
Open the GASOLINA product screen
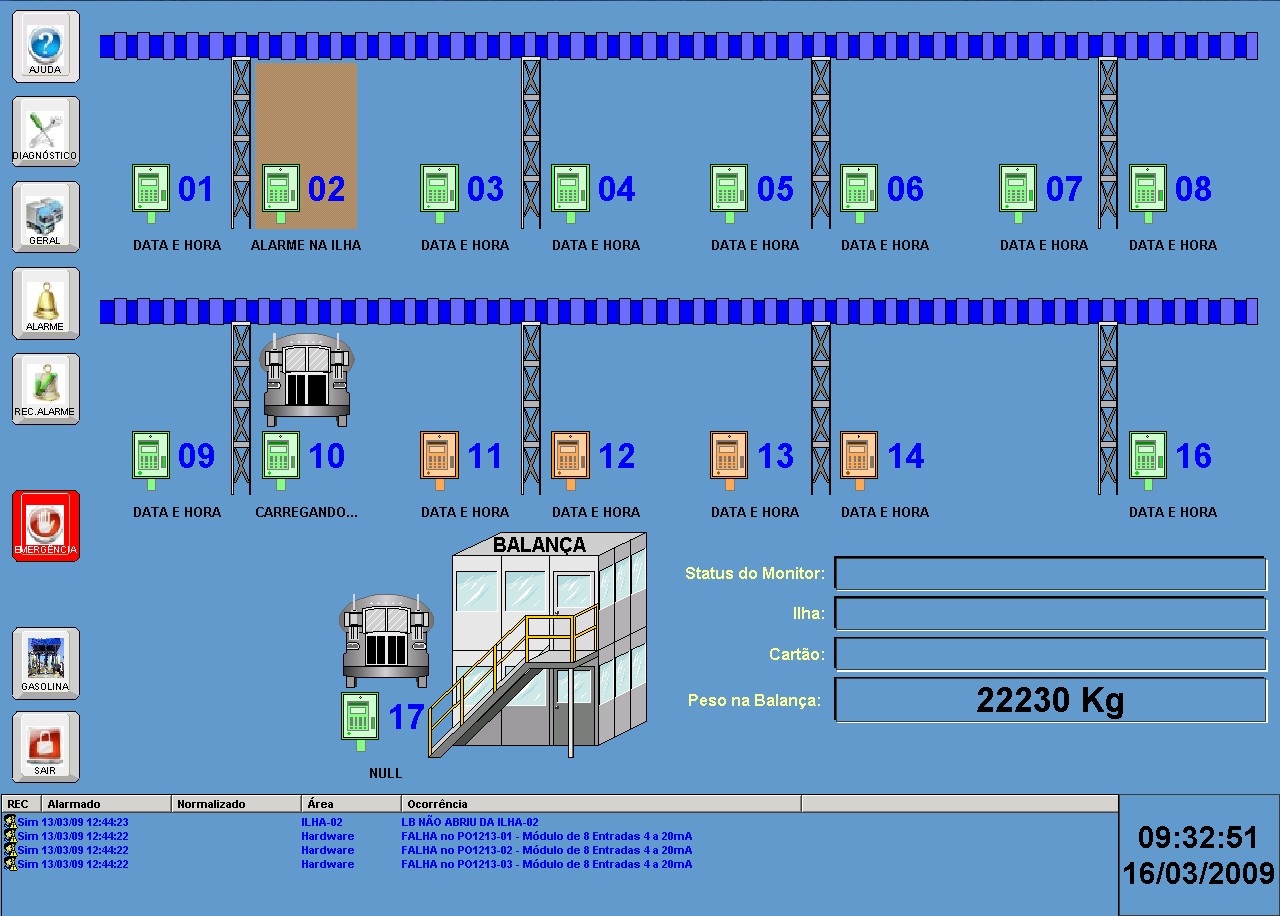coord(45,662)
